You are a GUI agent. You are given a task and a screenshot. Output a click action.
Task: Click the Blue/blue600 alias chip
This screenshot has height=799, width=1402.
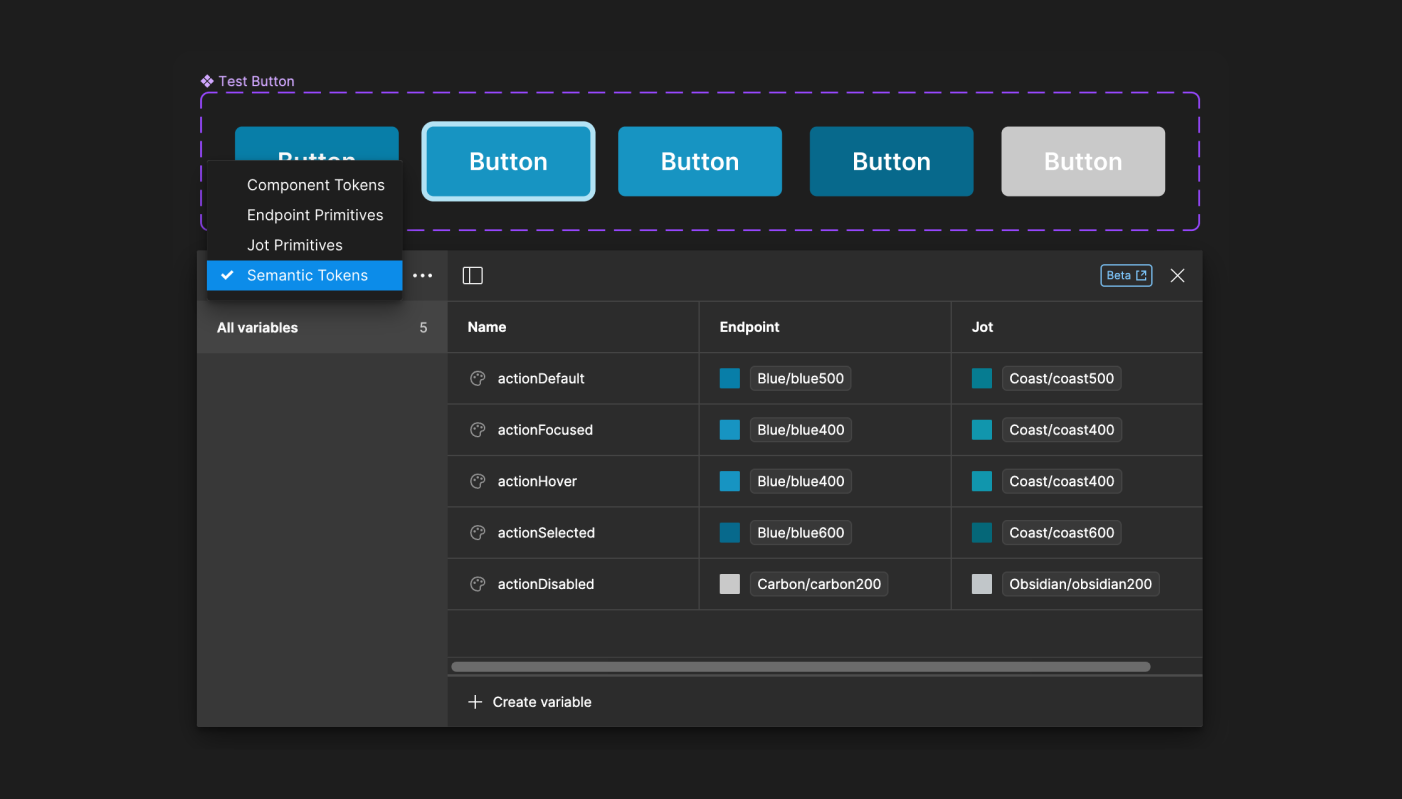pyautogui.click(x=801, y=533)
